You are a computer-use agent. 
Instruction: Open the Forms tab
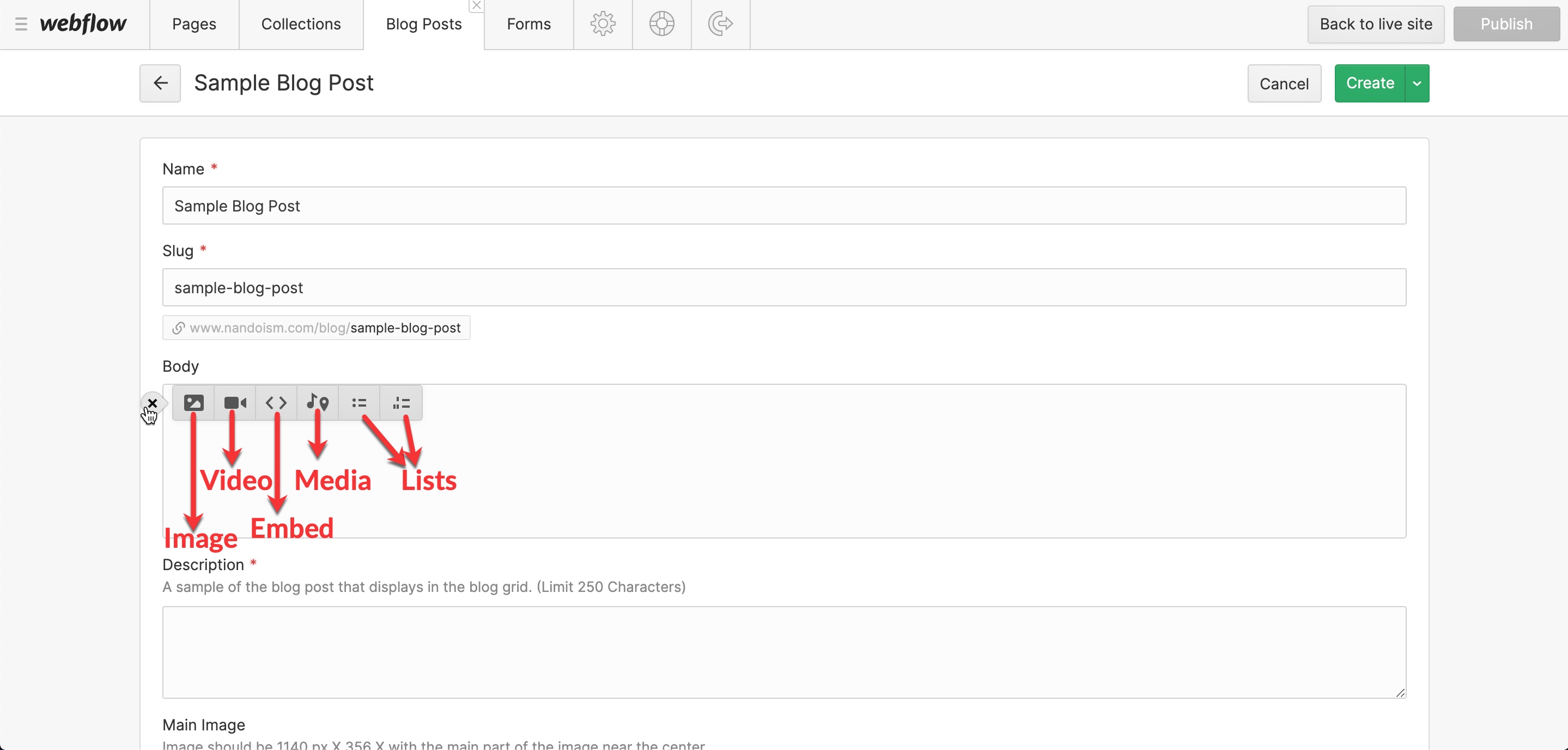pos(528,25)
